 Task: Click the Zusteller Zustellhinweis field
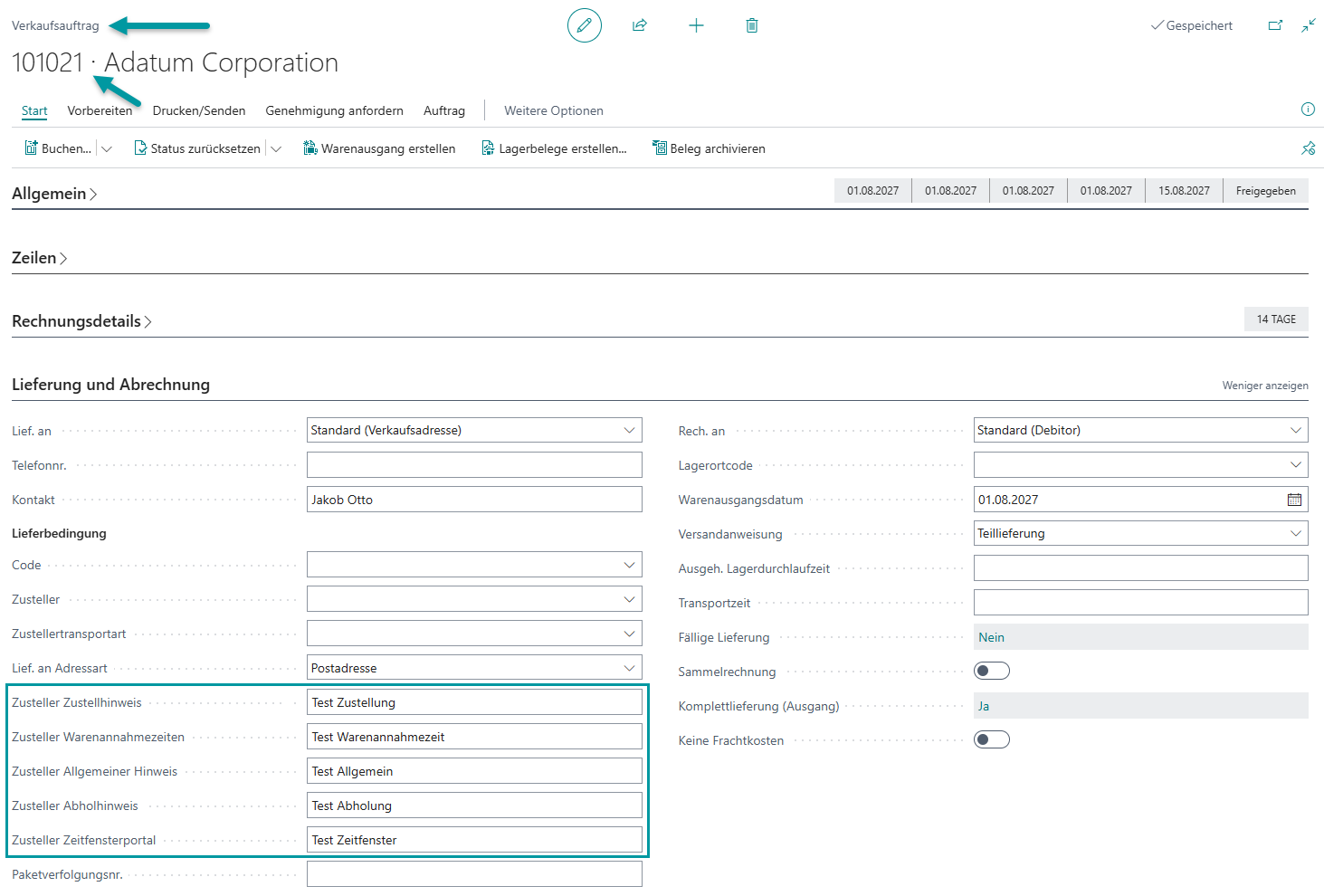pos(474,702)
